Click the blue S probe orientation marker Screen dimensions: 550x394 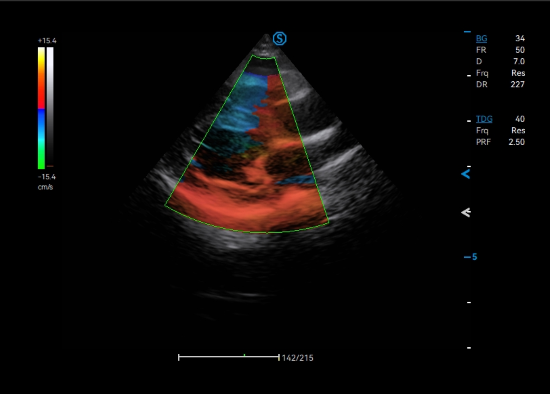(x=280, y=39)
